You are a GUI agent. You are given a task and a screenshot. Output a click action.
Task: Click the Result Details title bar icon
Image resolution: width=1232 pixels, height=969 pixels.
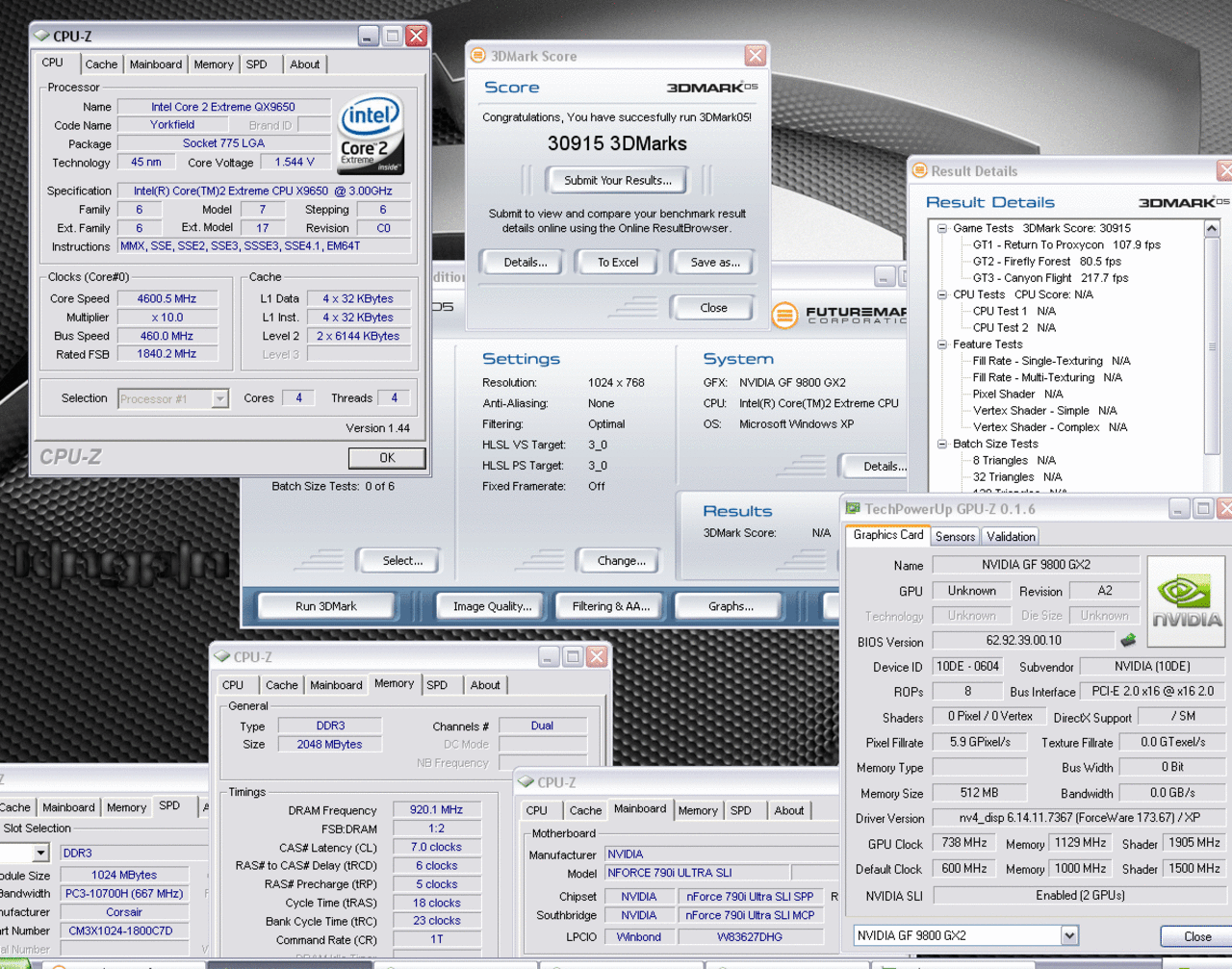(919, 170)
